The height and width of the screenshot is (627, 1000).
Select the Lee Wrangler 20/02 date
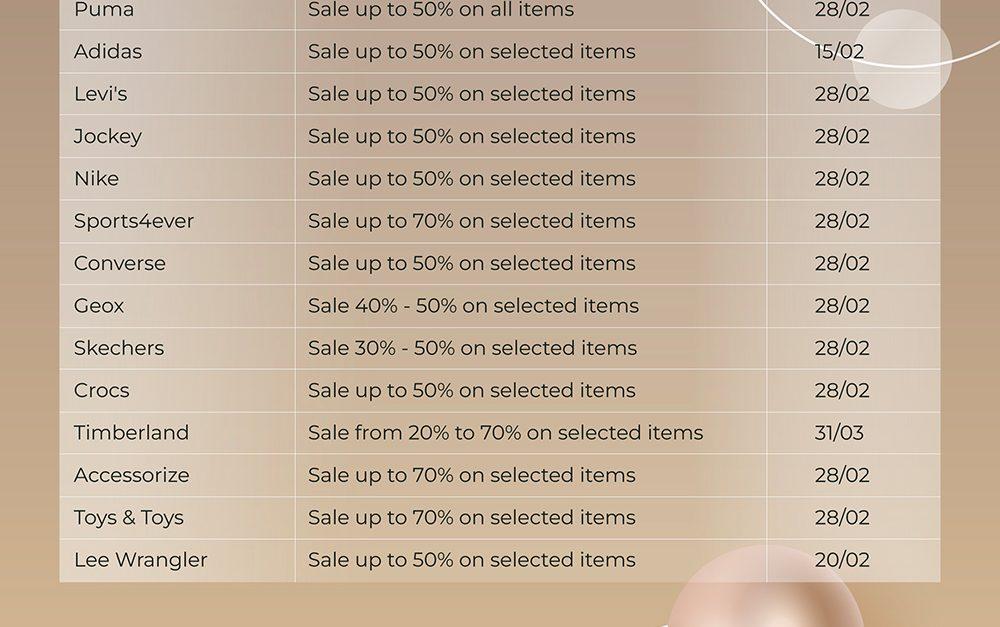pyautogui.click(x=842, y=560)
